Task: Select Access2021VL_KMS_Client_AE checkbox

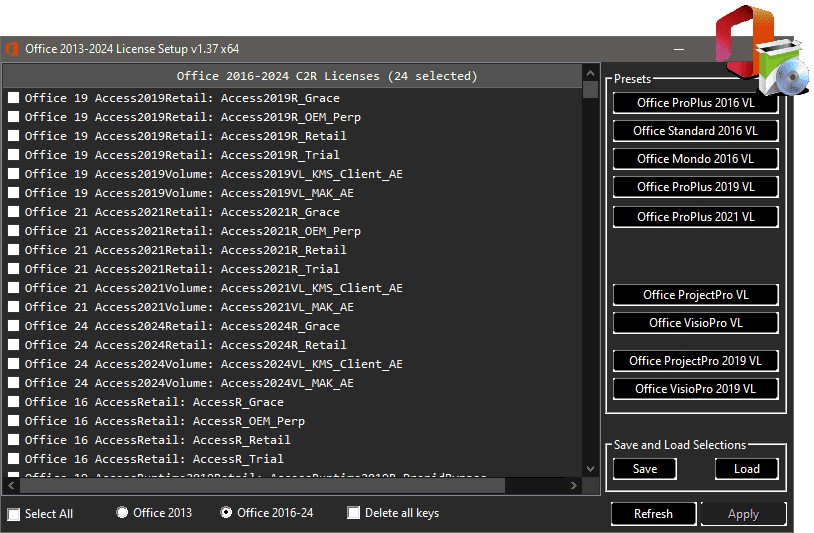Action: click(x=13, y=288)
